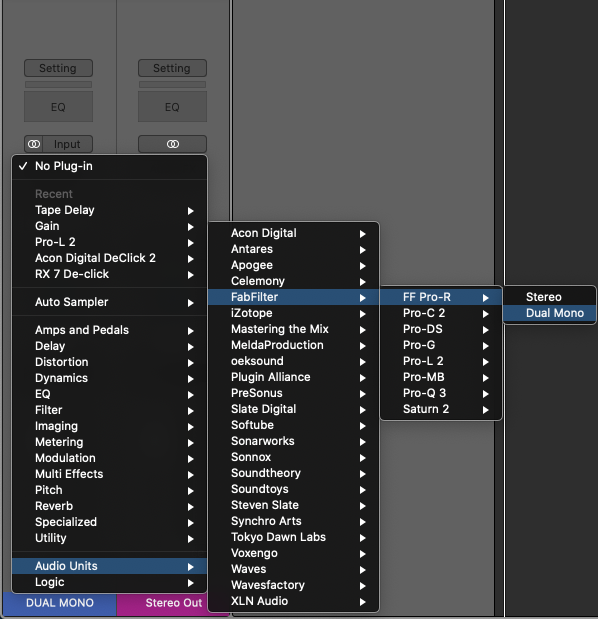Open the EQ thumbnail on Stereo Out strip
598x619 pixels.
[x=172, y=107]
